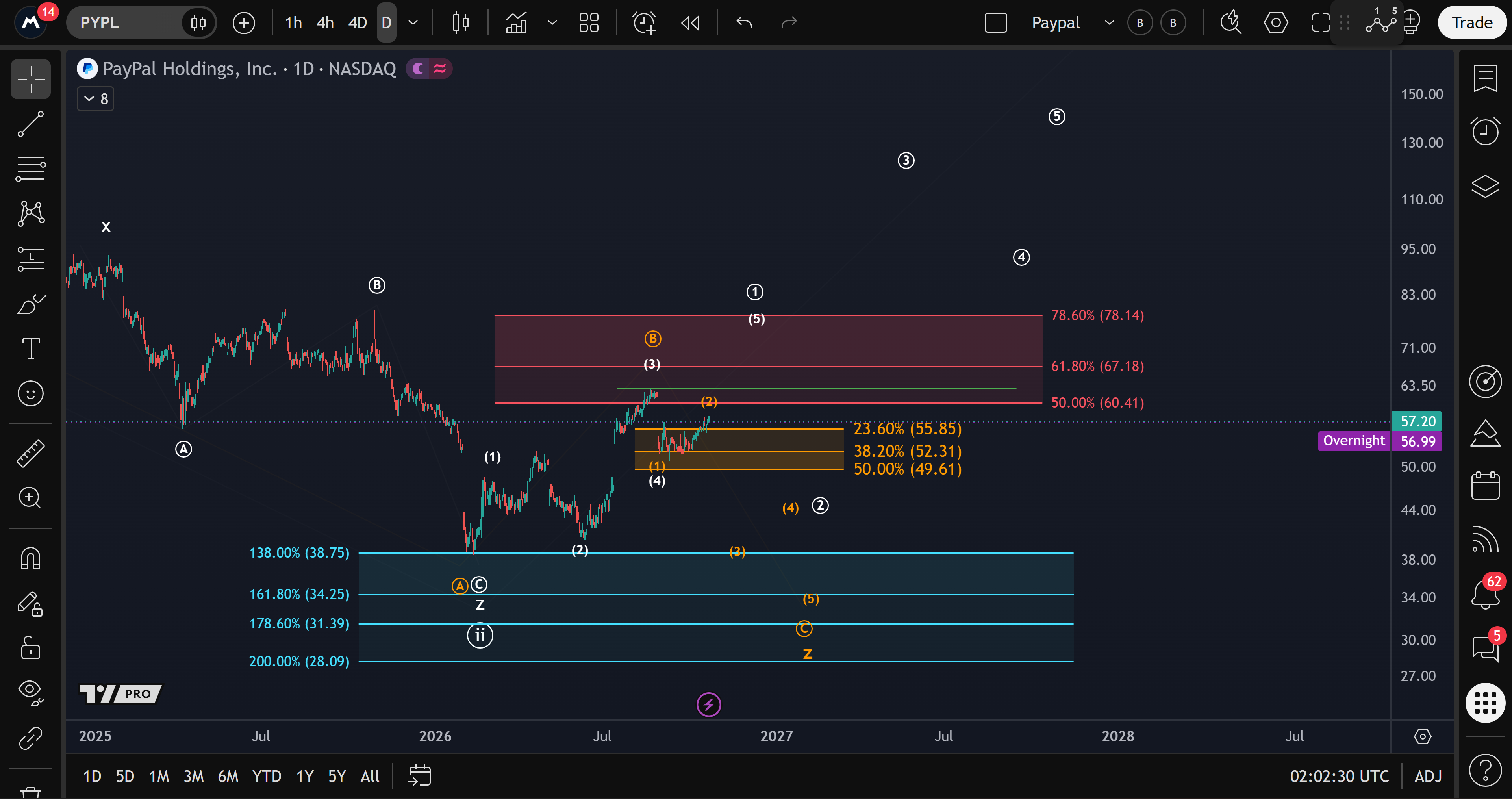Click the bar replay rewind icon

[690, 23]
